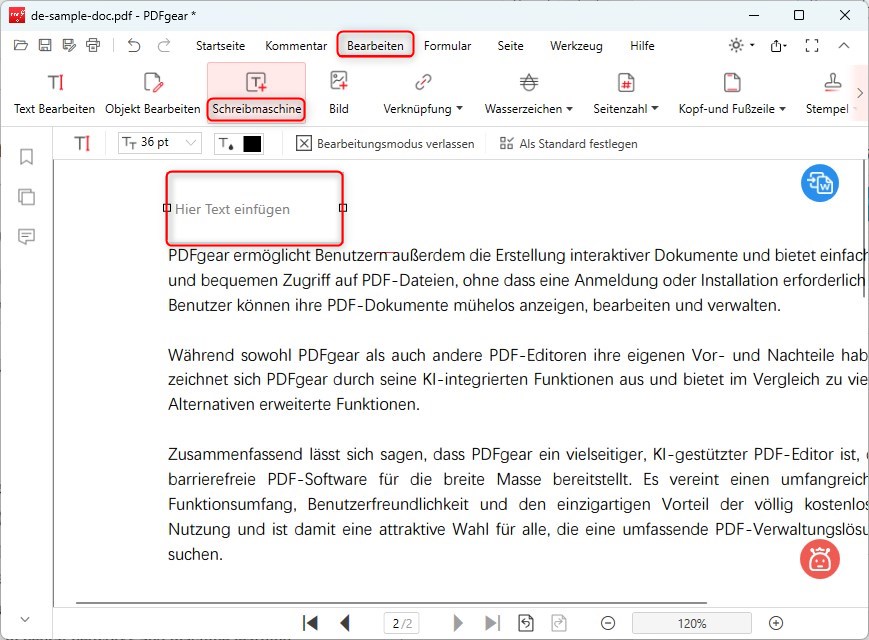869x640 pixels.
Task: Undo the last action
Action: [134, 45]
